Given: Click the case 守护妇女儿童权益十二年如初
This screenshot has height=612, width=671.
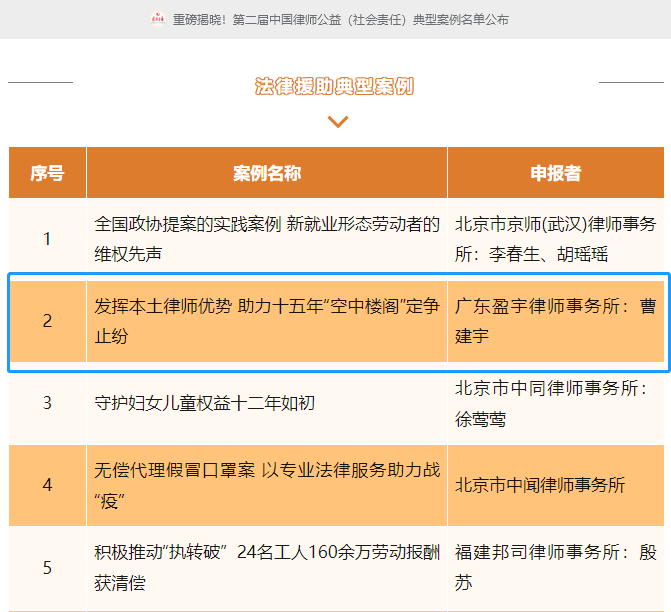Looking at the screenshot, I should coord(205,403).
